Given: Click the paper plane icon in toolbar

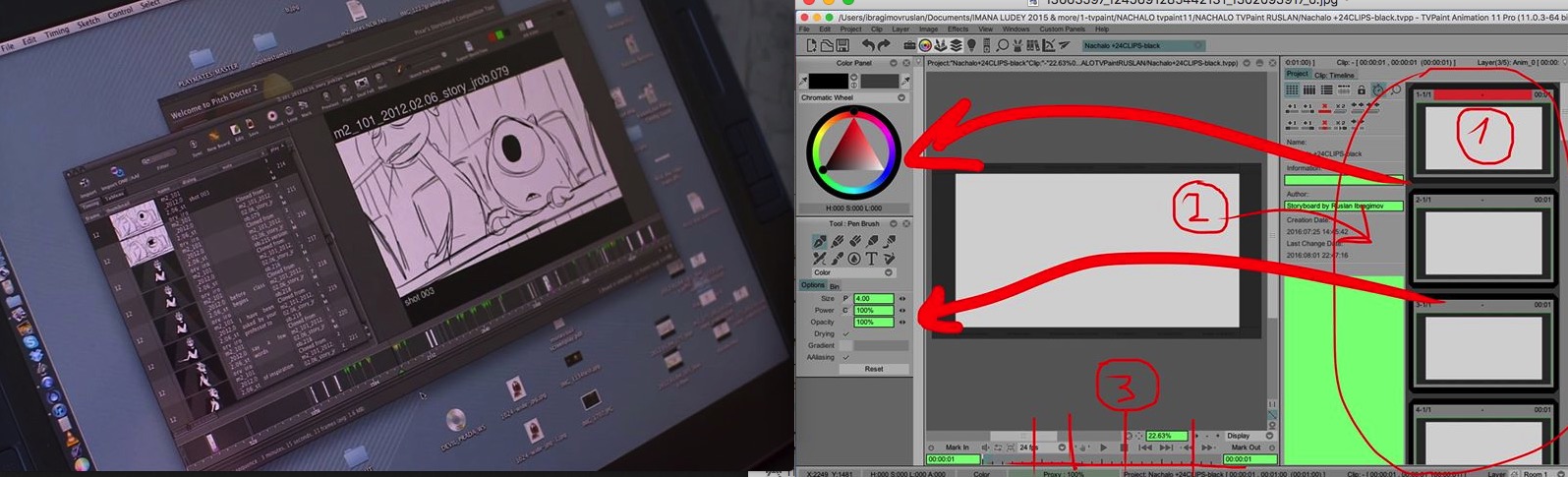Looking at the screenshot, I should point(1064,45).
